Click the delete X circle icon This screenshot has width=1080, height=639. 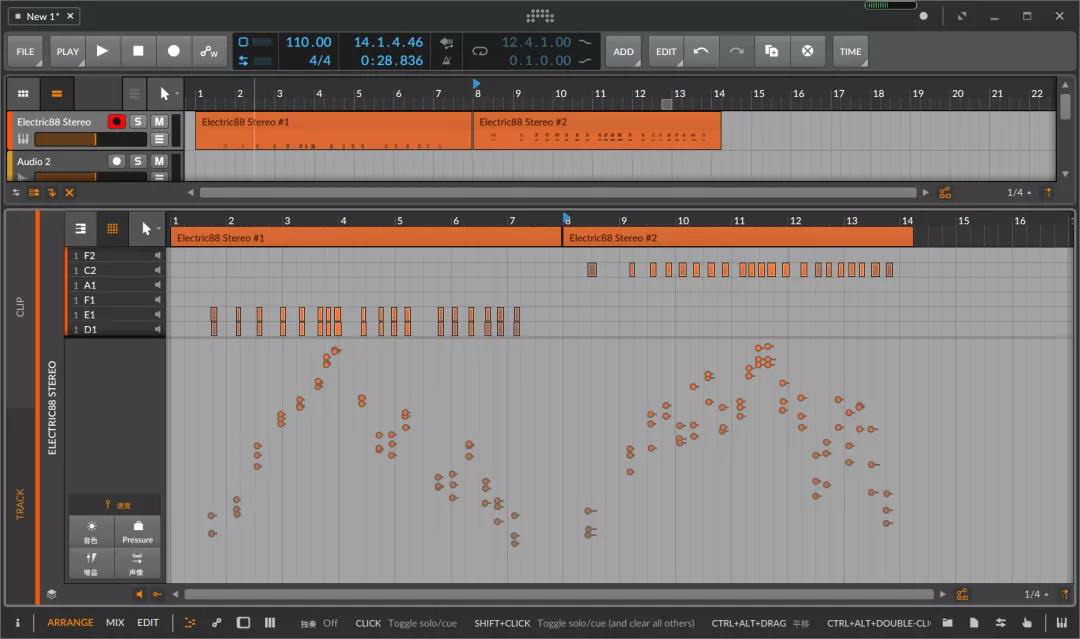807,51
